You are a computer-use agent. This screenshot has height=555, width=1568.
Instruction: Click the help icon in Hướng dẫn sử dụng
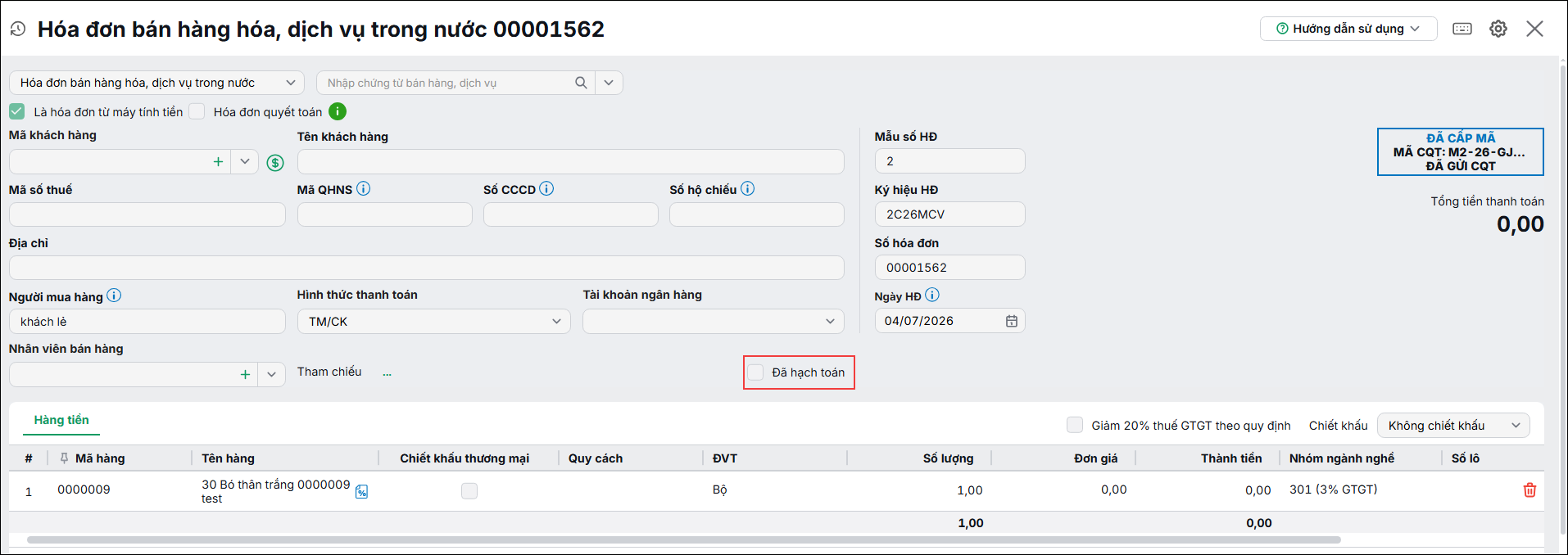(1282, 29)
